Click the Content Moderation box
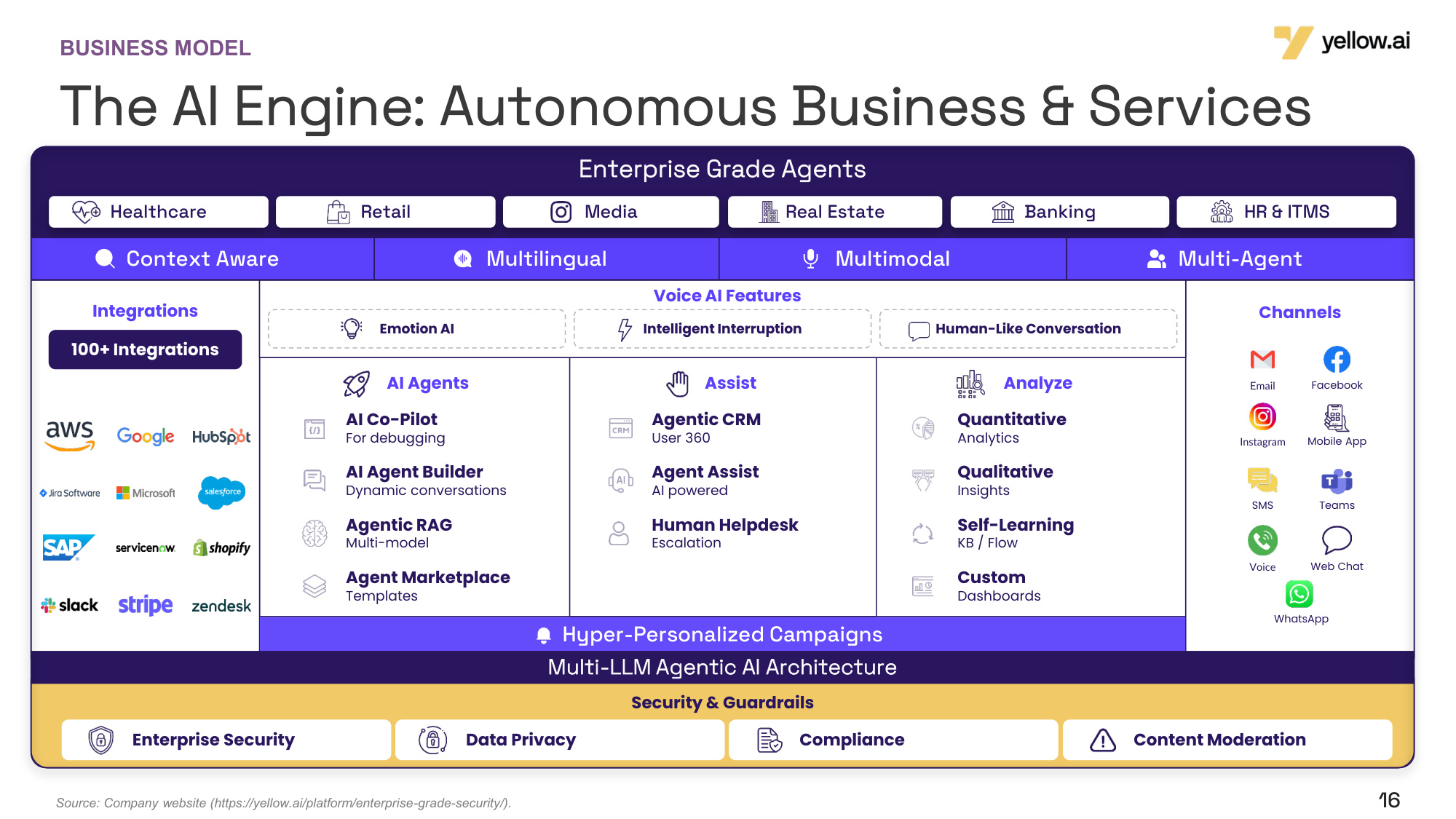This screenshot has width=1456, height=819. coord(1227,740)
